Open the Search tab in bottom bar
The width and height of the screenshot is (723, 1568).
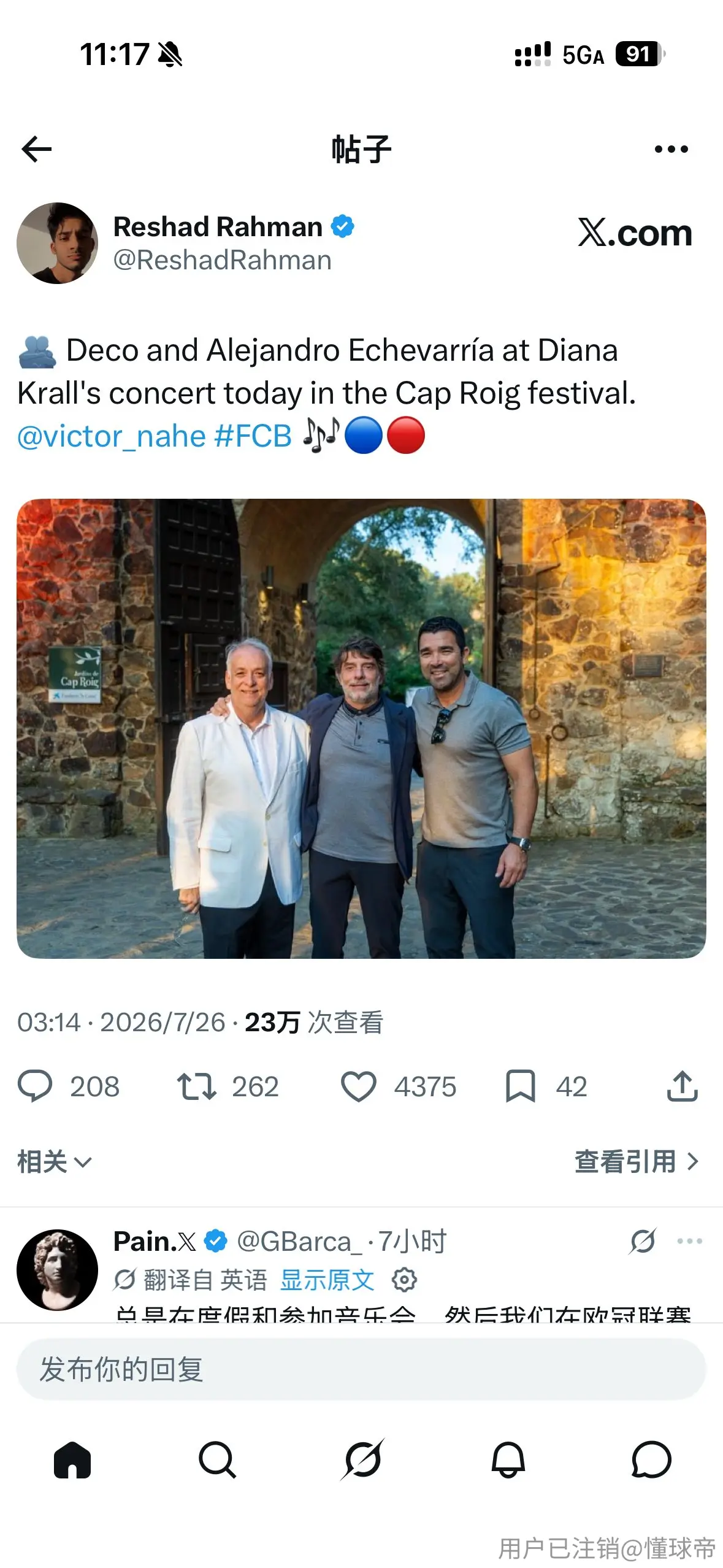[217, 1459]
